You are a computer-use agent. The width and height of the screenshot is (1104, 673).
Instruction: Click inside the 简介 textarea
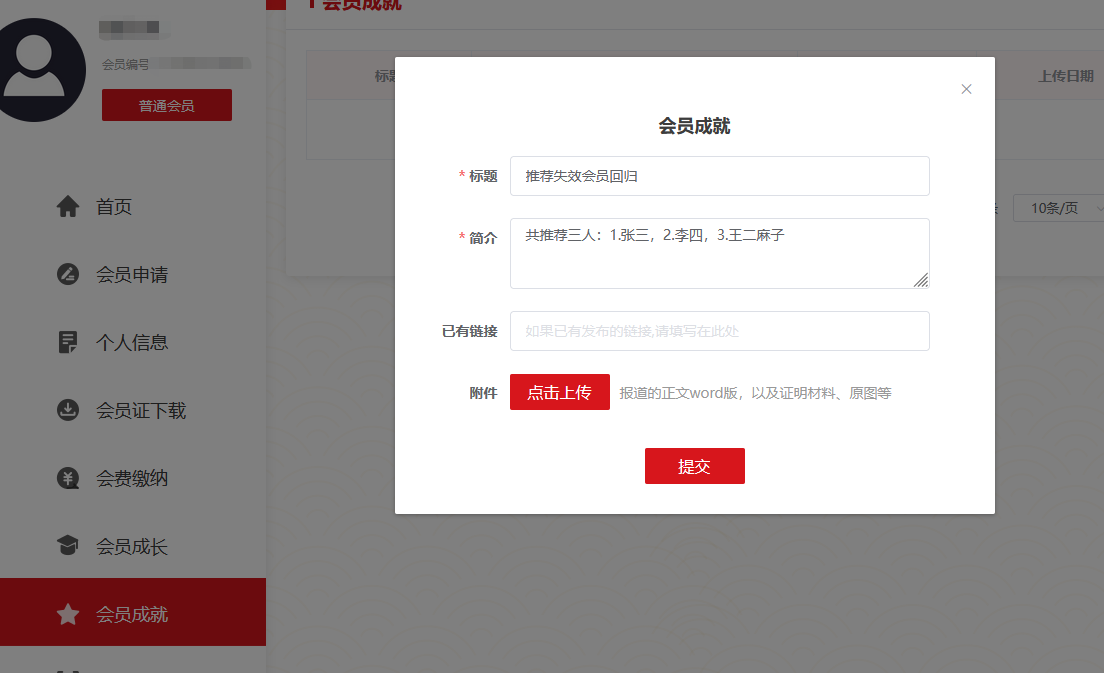pyautogui.click(x=720, y=254)
